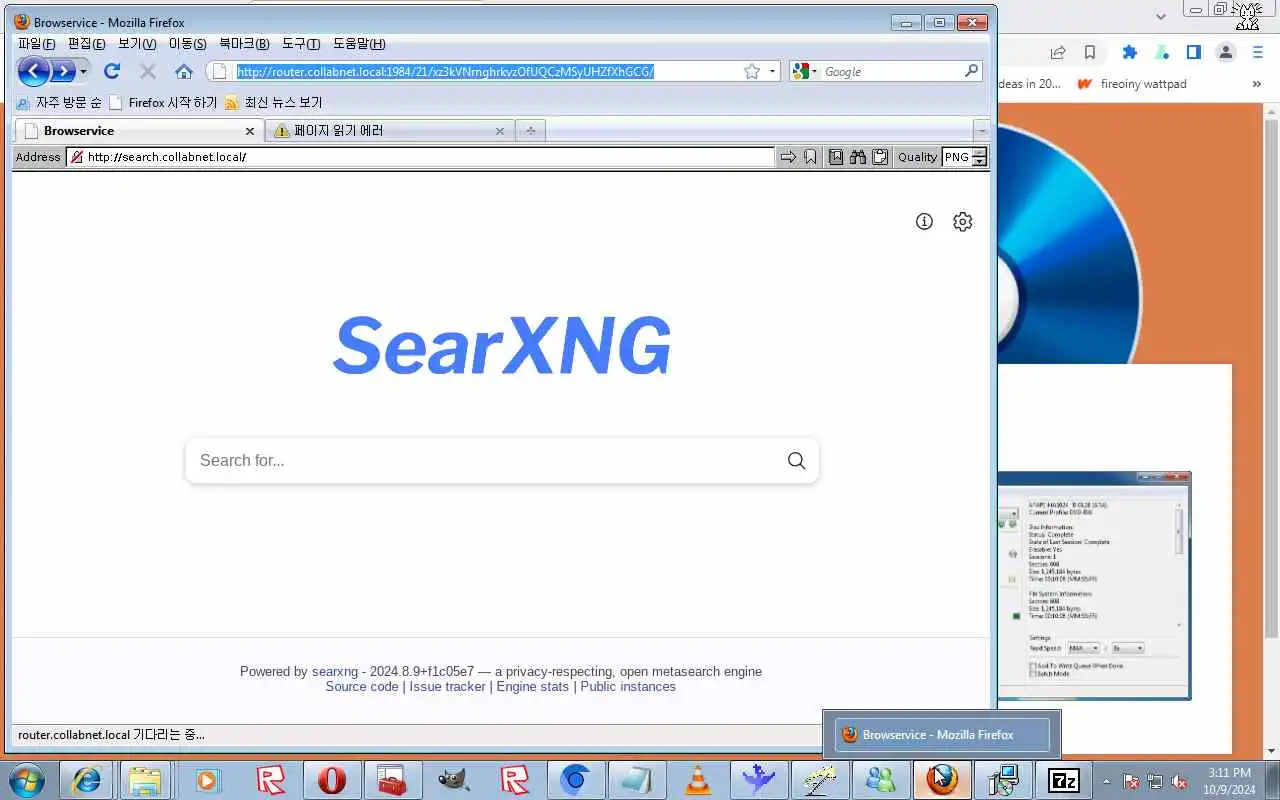Go back using Firefox's back arrow

point(34,71)
